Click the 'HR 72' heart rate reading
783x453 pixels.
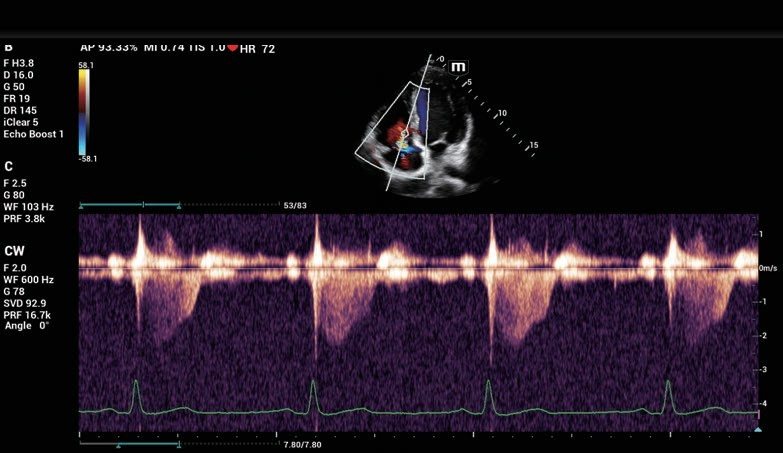point(257,49)
